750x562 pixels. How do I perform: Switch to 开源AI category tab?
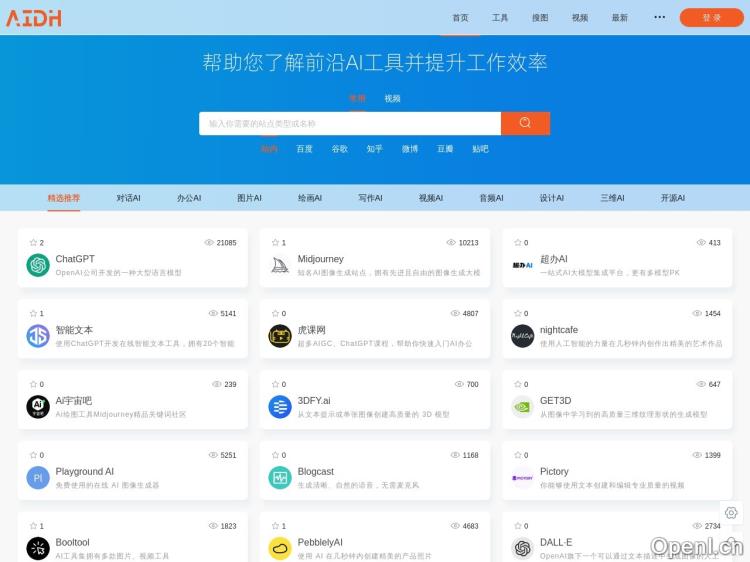673,198
